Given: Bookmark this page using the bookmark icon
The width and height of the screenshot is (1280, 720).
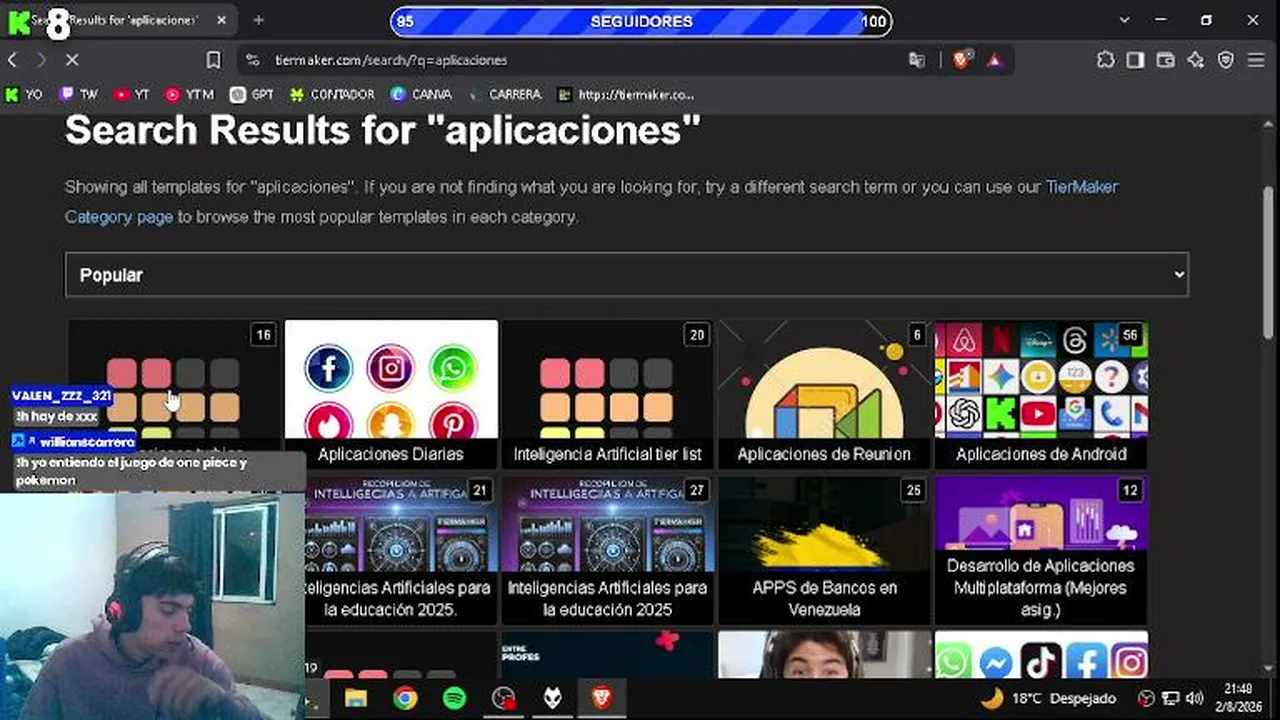Looking at the screenshot, I should [x=213, y=60].
